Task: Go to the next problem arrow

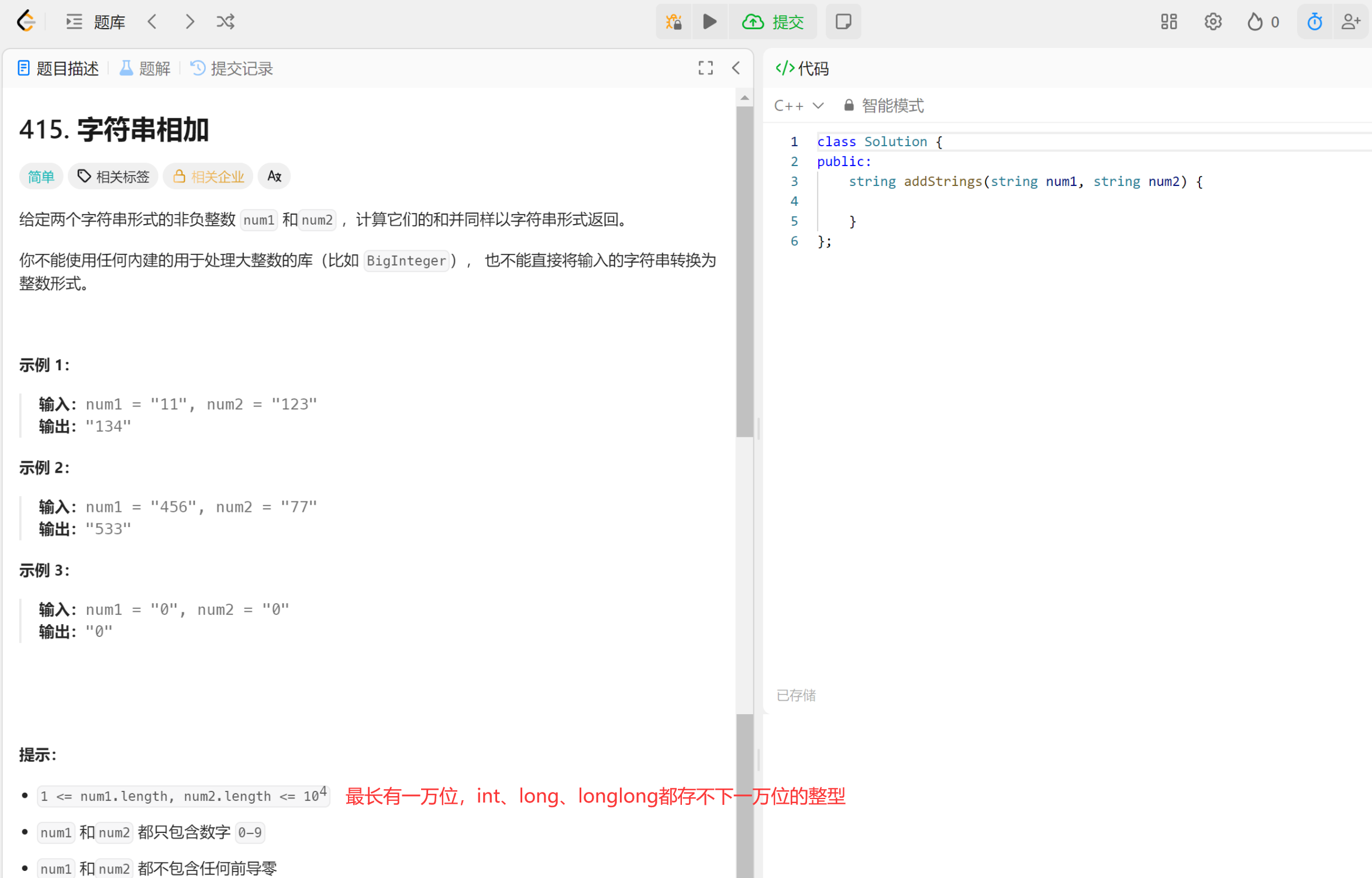Action: [x=189, y=22]
